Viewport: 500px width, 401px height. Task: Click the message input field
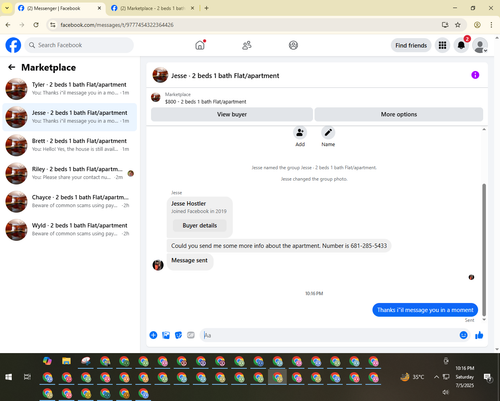pos(329,335)
